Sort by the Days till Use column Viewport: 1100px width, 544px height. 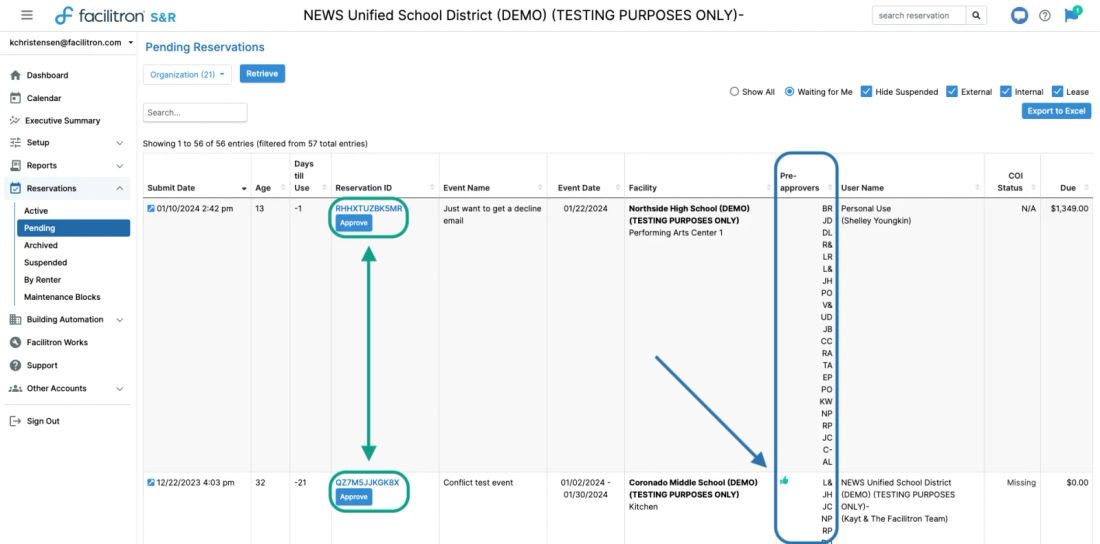pos(309,175)
